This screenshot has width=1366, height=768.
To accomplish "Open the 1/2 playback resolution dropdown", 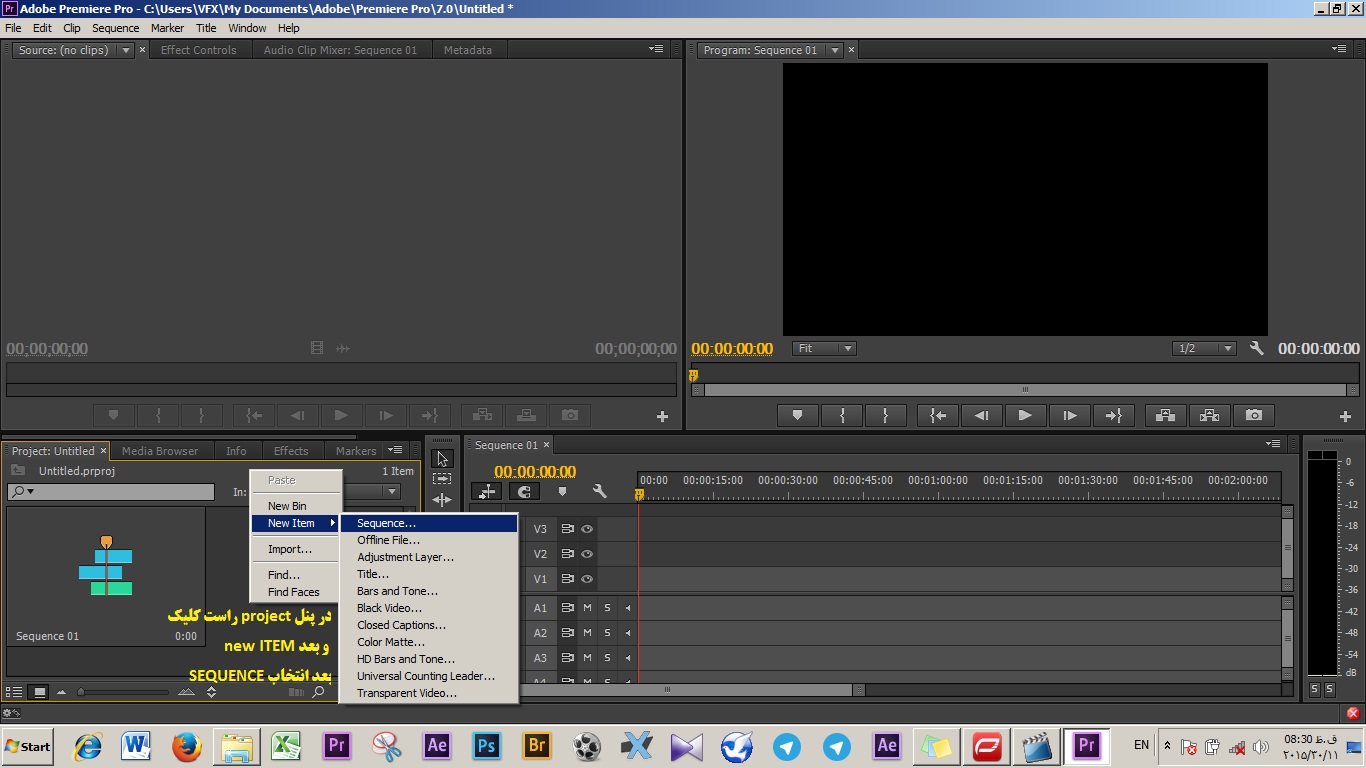I will 1205,348.
